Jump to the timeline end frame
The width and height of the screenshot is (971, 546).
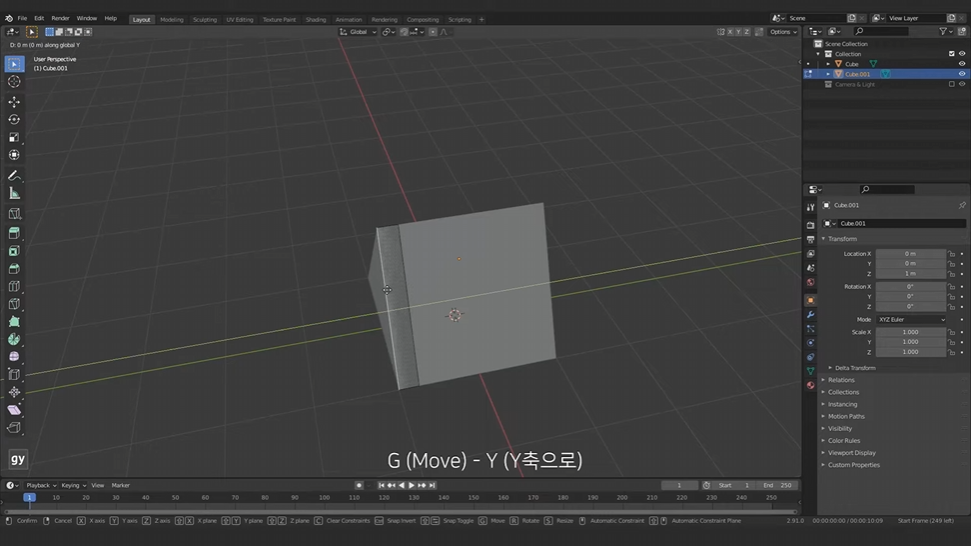click(x=432, y=485)
